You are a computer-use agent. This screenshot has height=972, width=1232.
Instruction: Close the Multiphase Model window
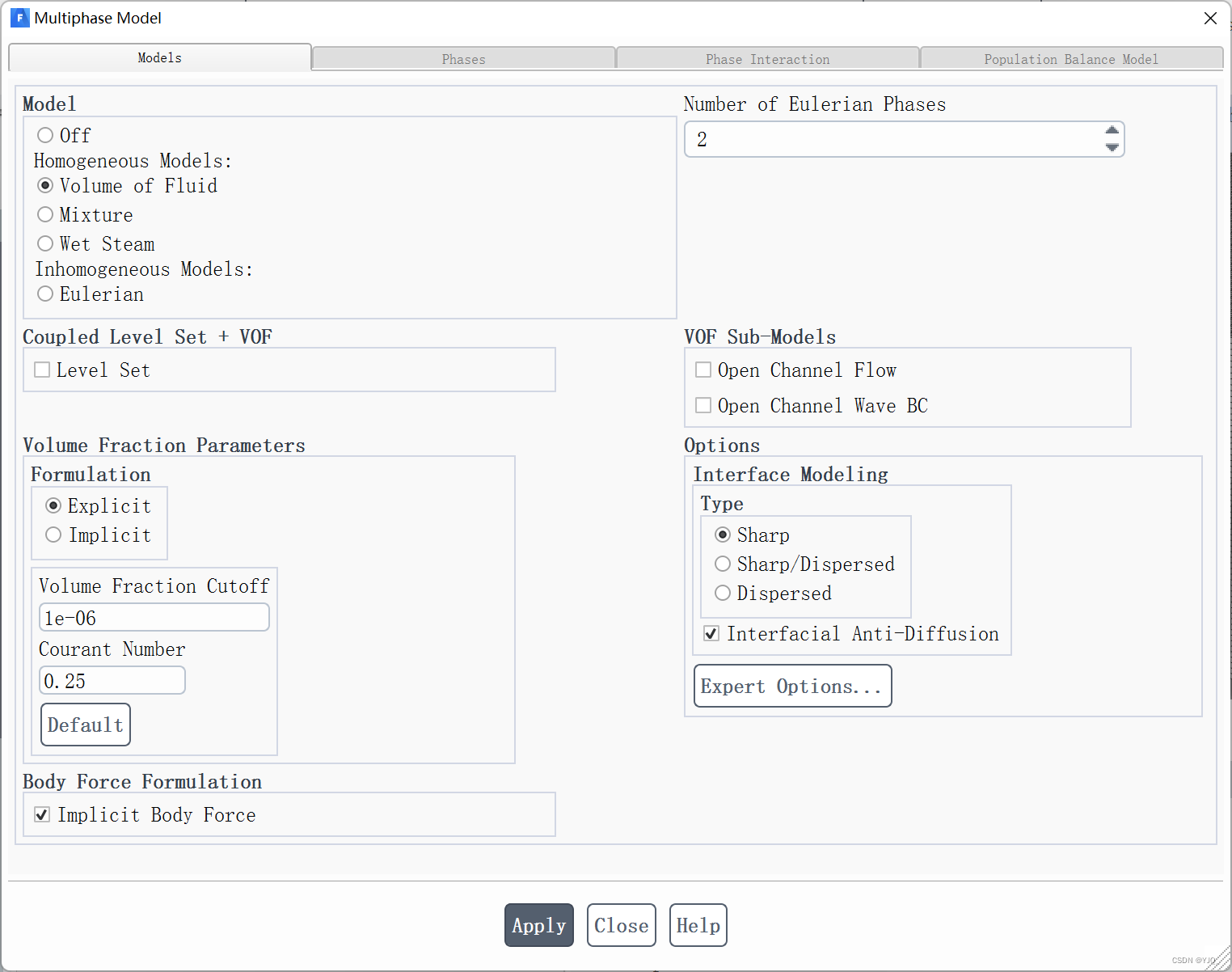click(x=1209, y=19)
